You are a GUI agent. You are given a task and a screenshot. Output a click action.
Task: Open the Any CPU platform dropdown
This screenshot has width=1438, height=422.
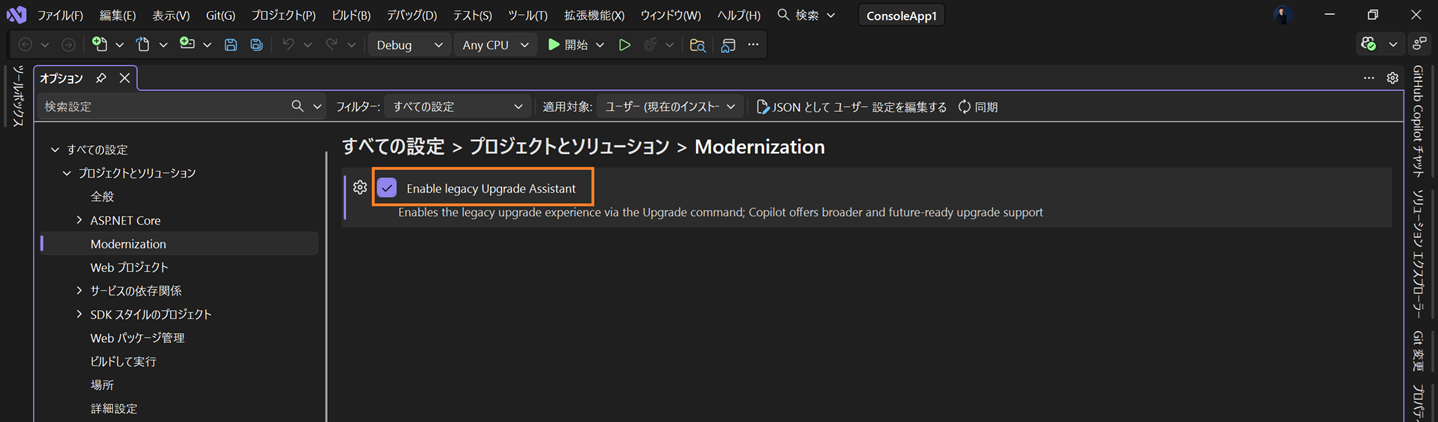click(x=495, y=45)
